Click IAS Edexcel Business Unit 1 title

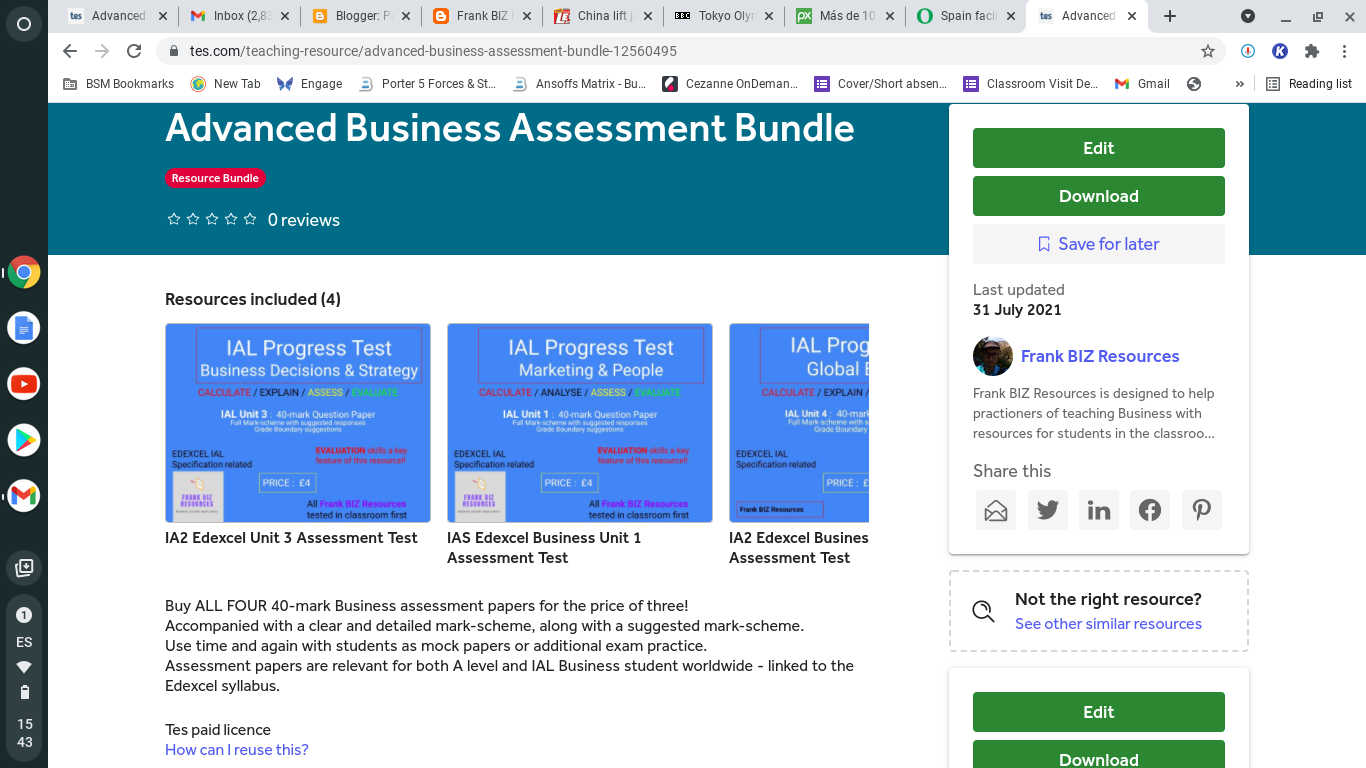[544, 548]
